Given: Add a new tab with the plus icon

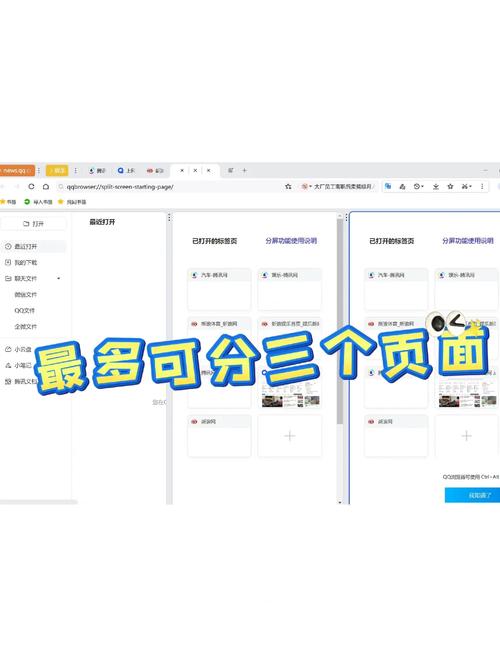Looking at the screenshot, I should [x=244, y=170].
